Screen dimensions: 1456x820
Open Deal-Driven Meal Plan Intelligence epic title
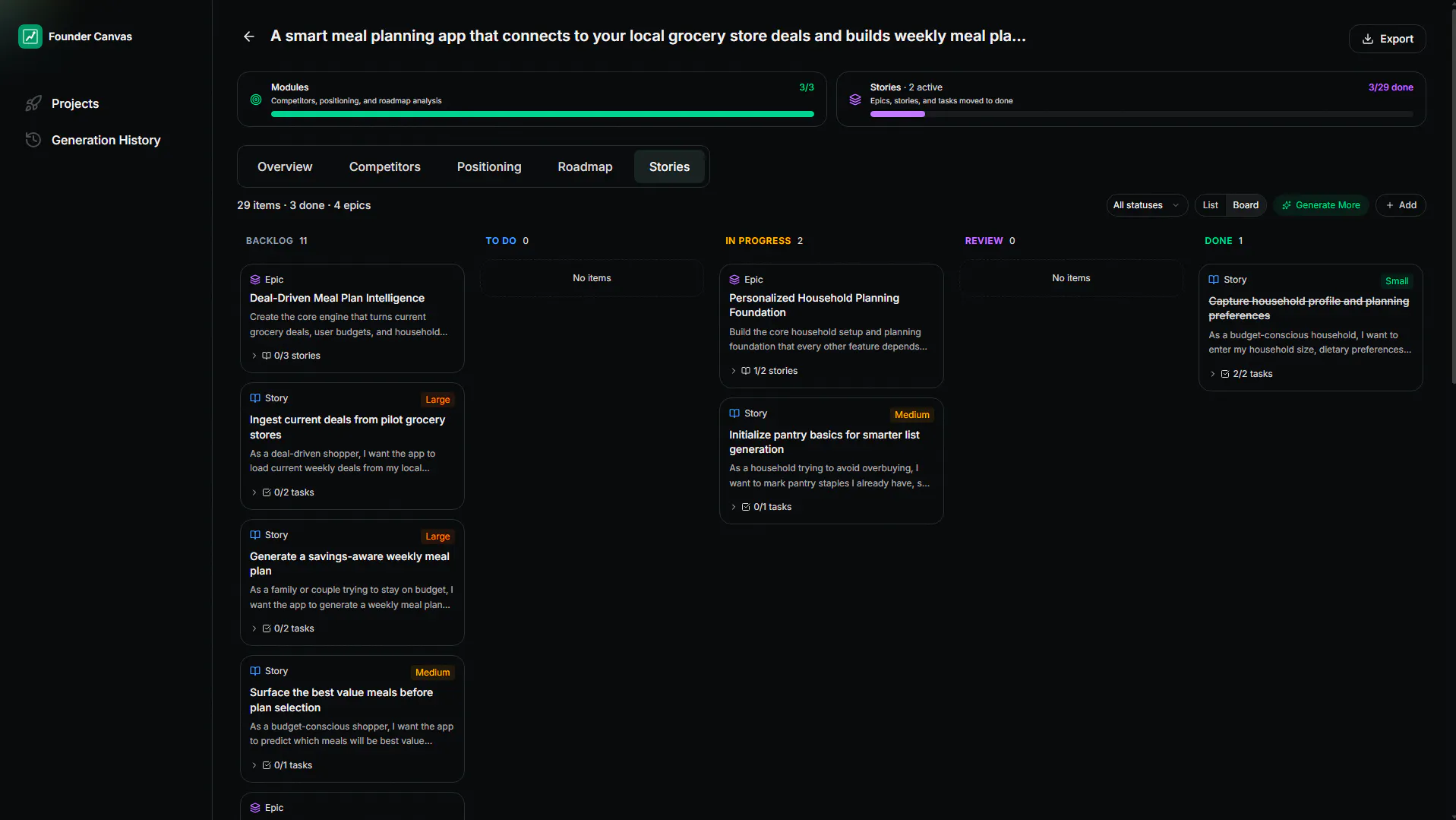click(337, 298)
